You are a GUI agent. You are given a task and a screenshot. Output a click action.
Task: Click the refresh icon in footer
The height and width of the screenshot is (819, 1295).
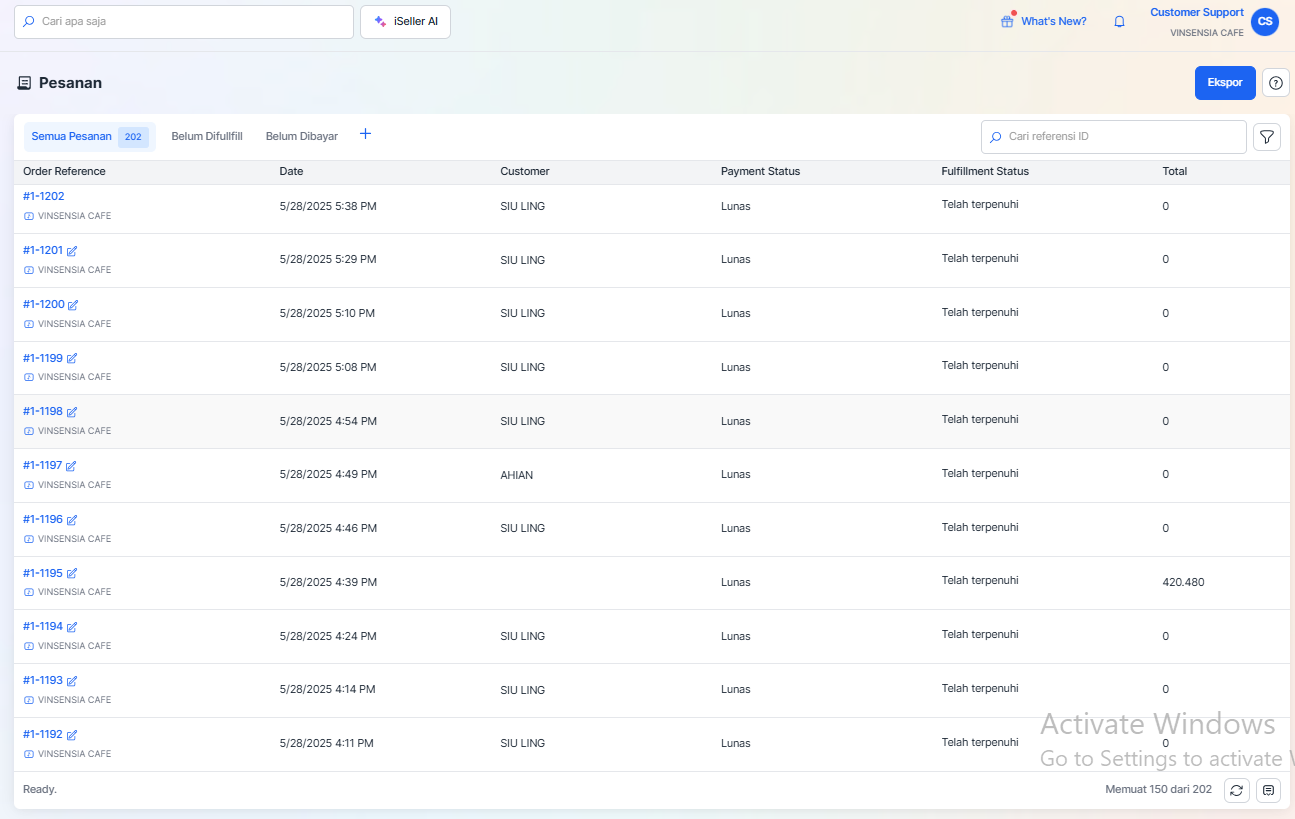[x=1237, y=790]
